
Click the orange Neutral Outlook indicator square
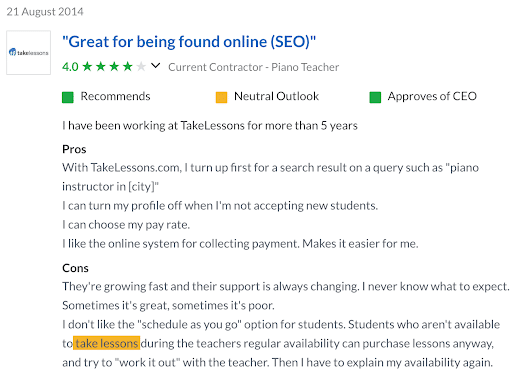click(221, 98)
